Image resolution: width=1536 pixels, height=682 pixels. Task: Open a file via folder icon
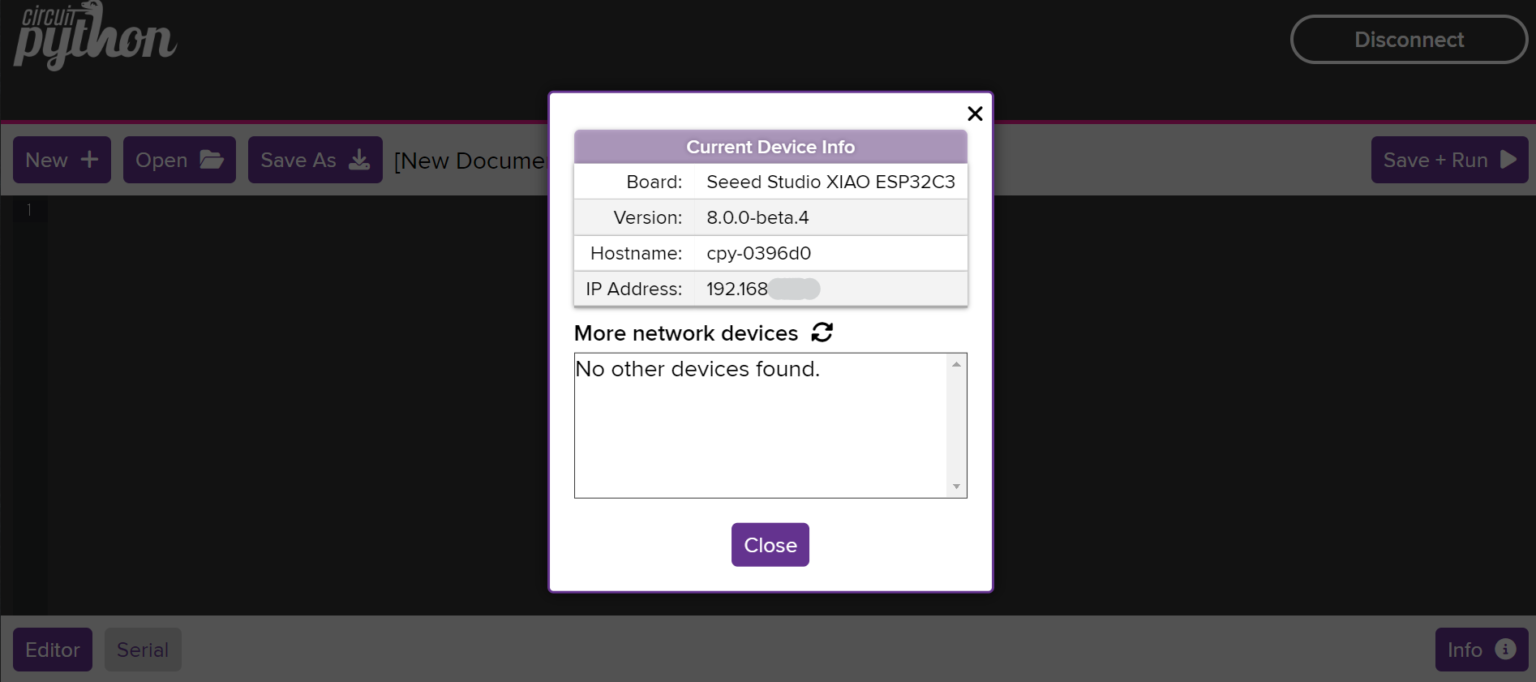coord(211,160)
